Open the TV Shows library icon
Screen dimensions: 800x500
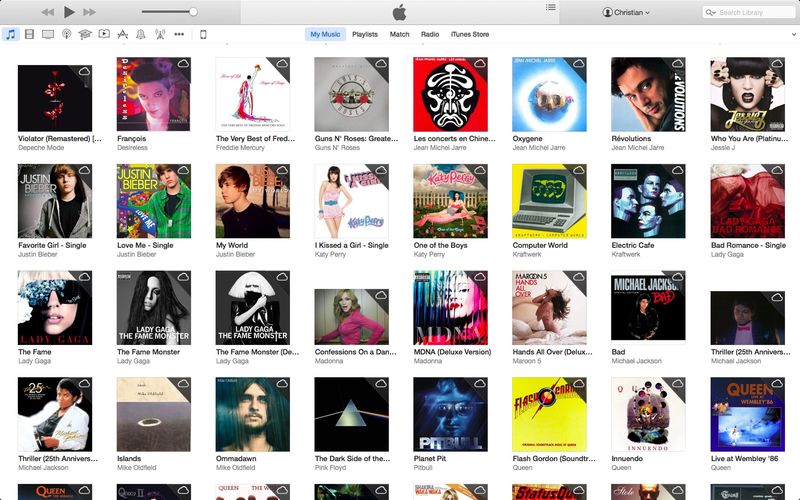click(48, 34)
